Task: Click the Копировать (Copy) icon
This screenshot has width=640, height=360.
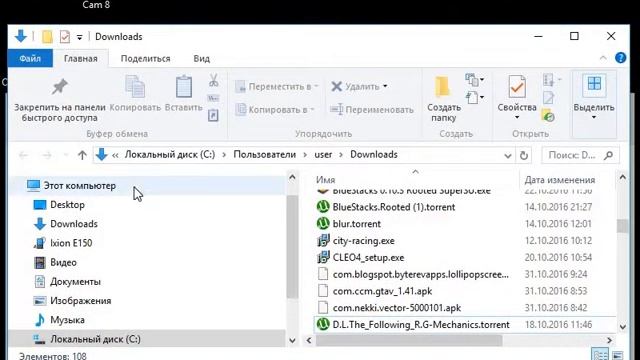Action: [x=135, y=87]
